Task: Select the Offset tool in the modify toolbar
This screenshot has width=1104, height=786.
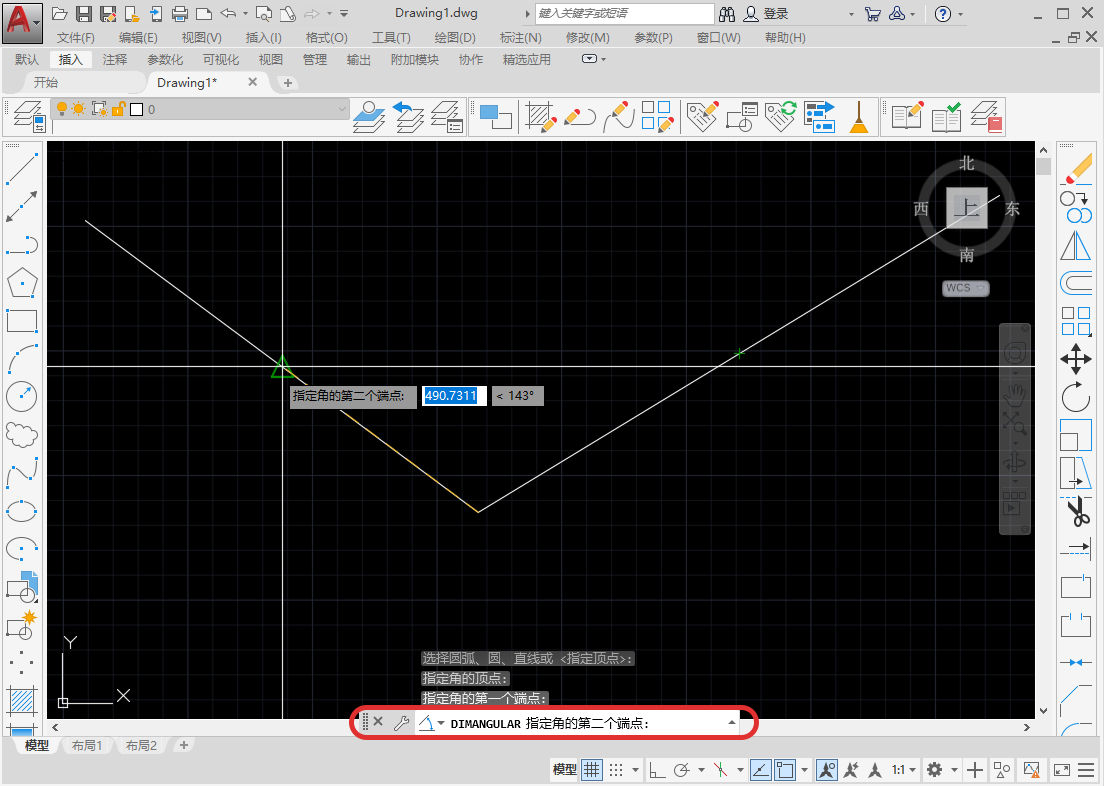Action: tap(1076, 283)
